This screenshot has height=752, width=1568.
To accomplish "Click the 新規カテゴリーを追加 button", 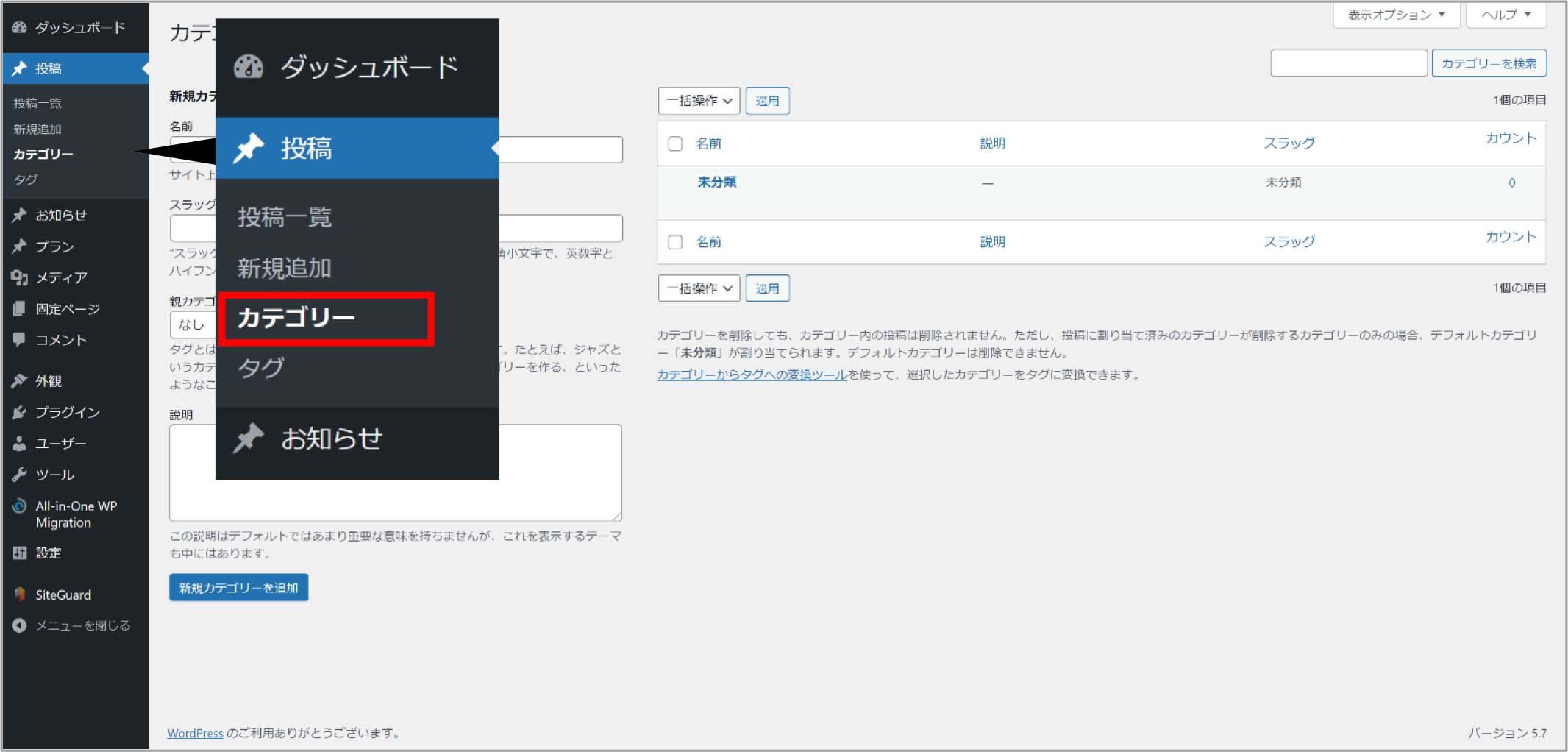I will (238, 588).
